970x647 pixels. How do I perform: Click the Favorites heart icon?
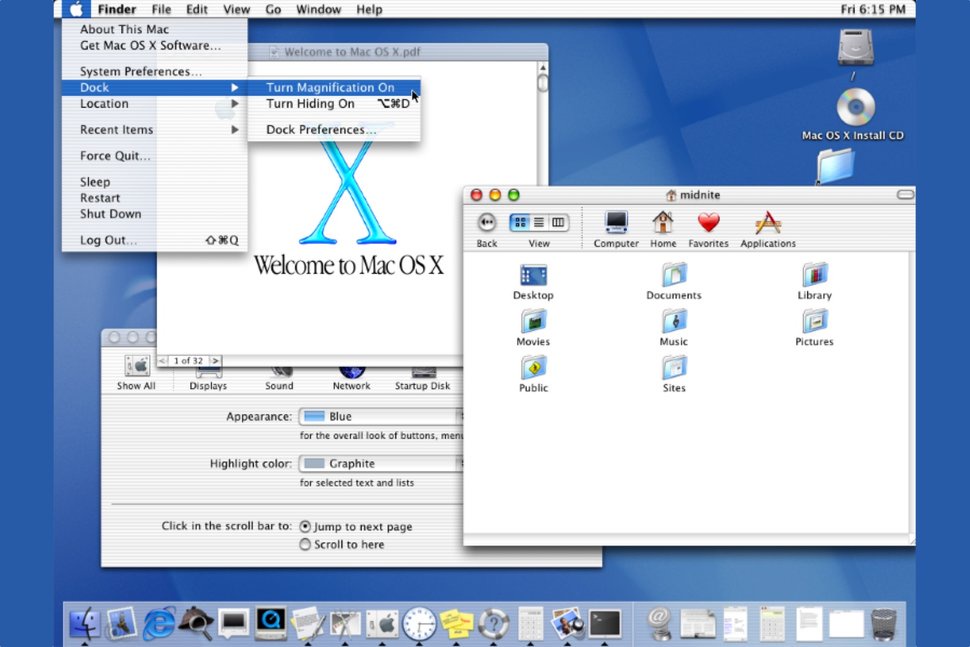point(708,223)
